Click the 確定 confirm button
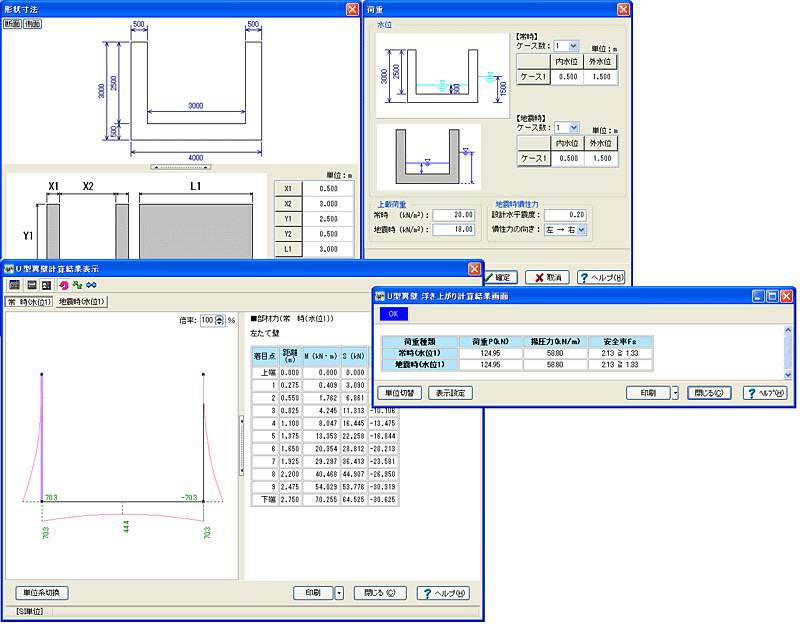 tap(500, 277)
